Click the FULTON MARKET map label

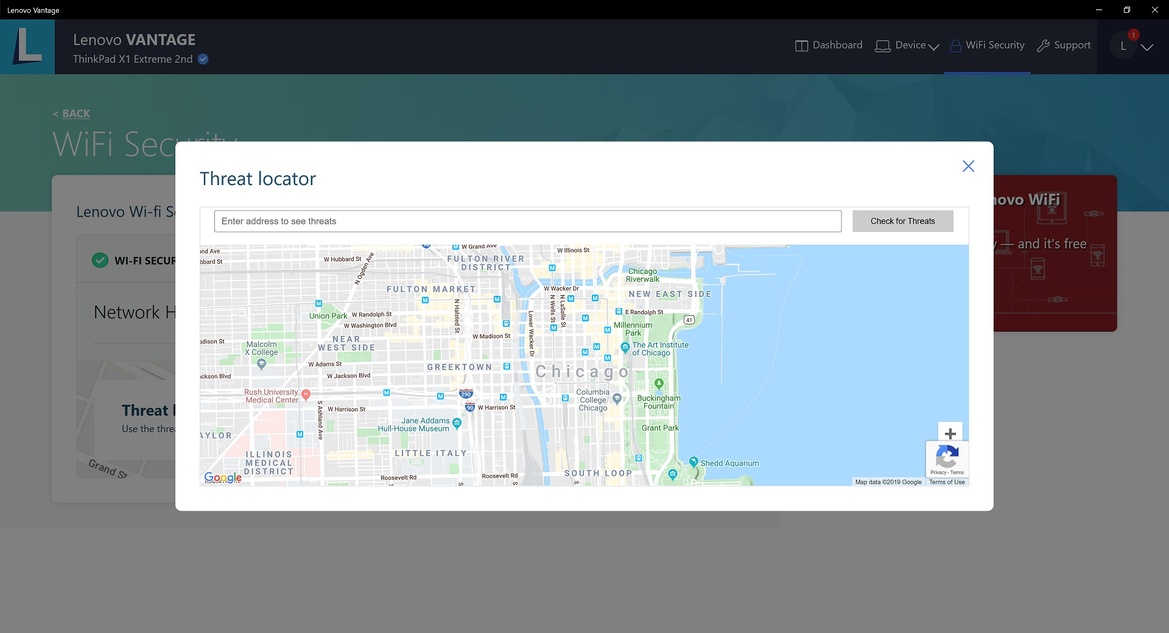pos(431,289)
